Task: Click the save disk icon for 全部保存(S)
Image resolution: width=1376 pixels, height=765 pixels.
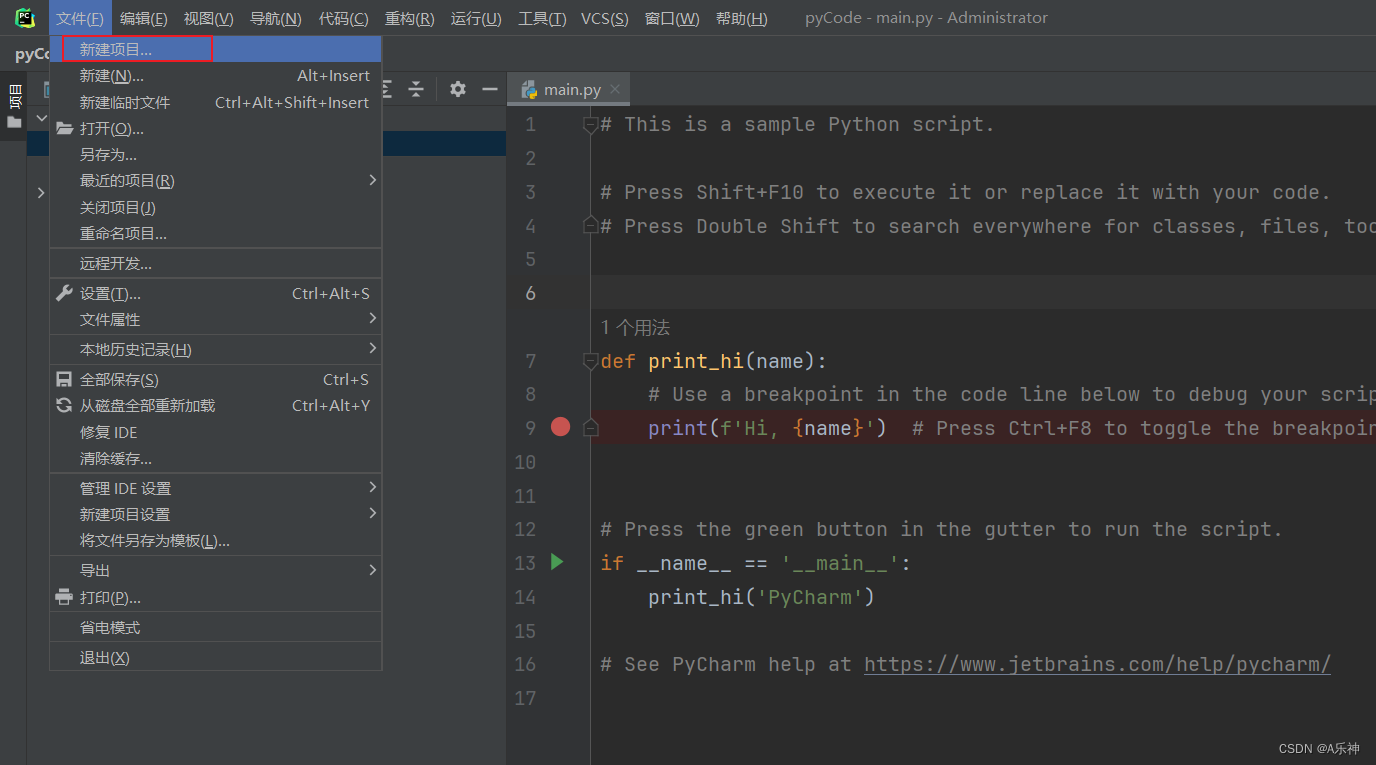Action: click(64, 379)
